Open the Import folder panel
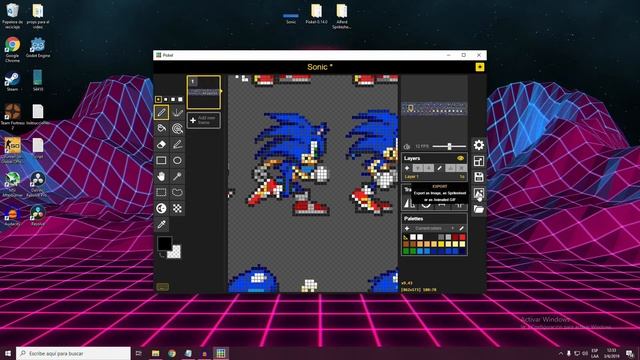The height and width of the screenshot is (360, 640). 479,209
